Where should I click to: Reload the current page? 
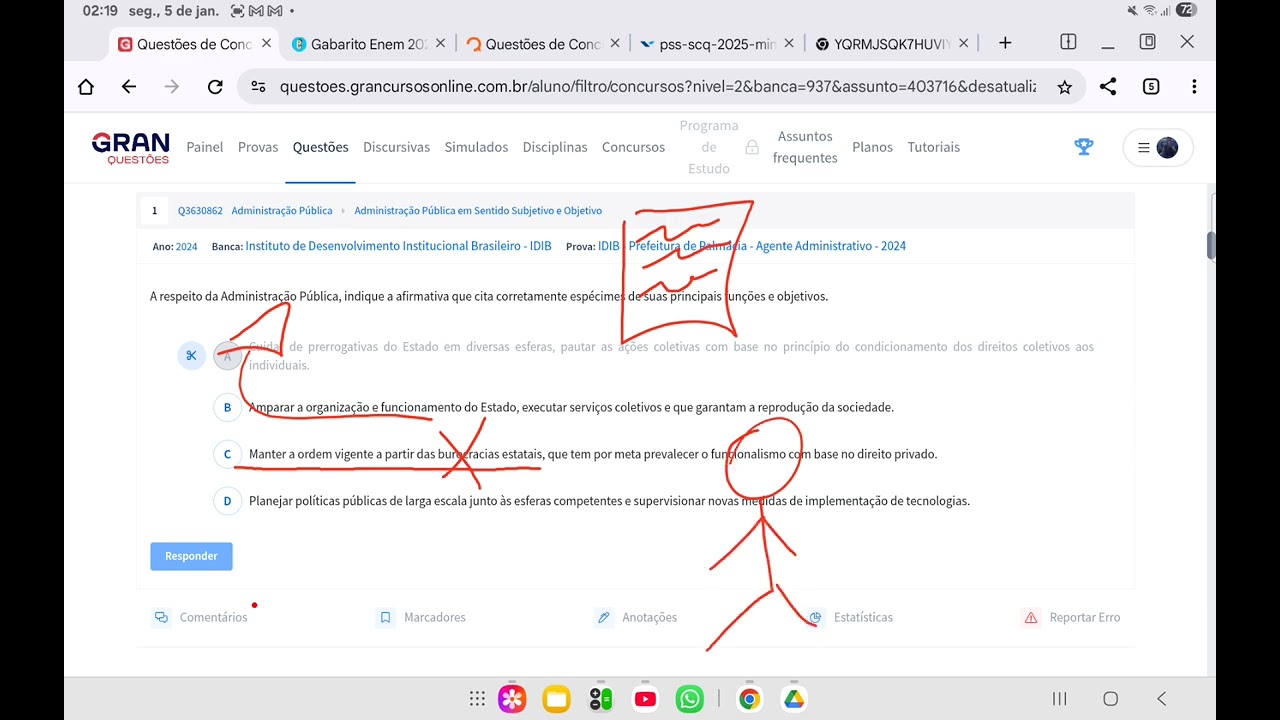tap(215, 87)
